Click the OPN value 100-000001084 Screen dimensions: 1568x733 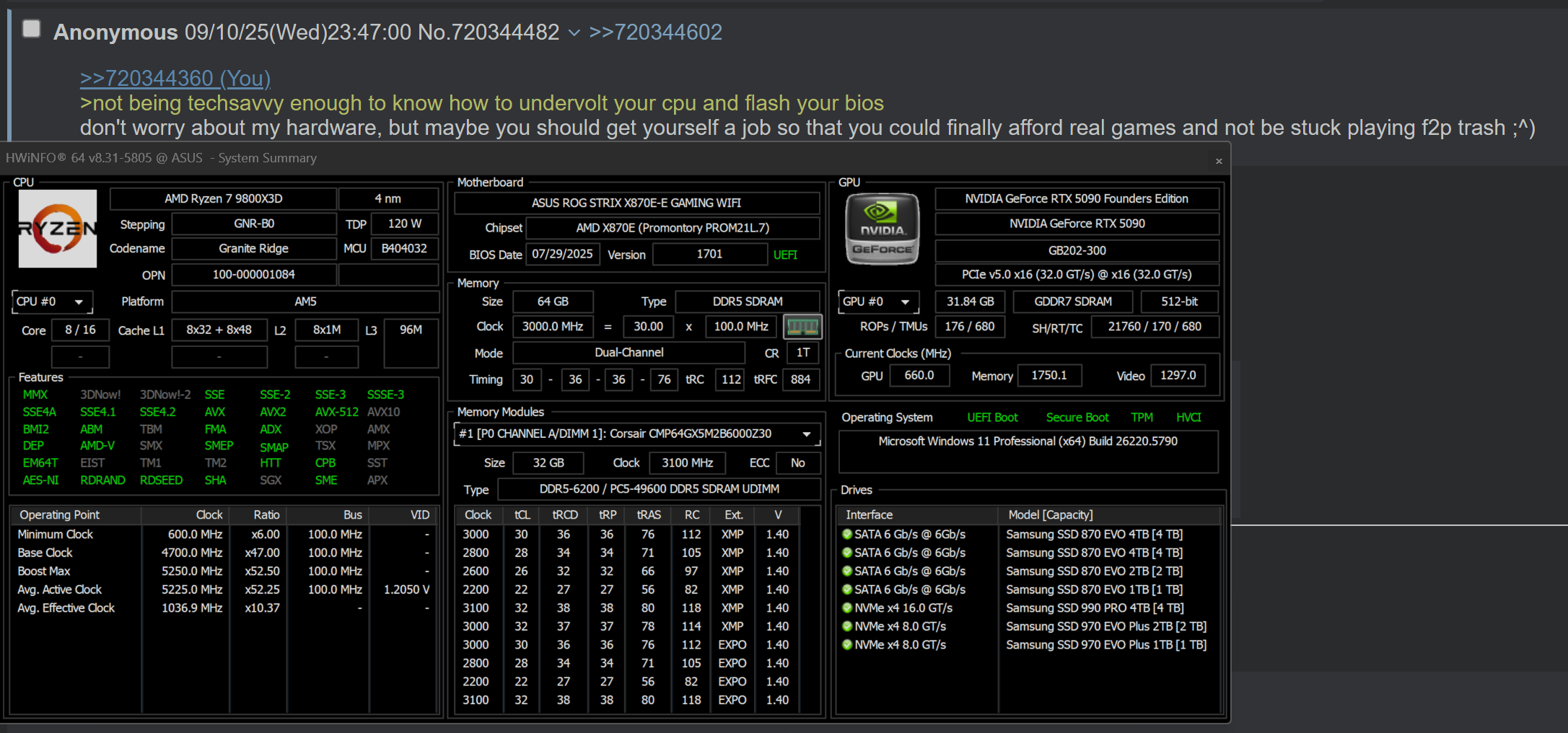(254, 275)
